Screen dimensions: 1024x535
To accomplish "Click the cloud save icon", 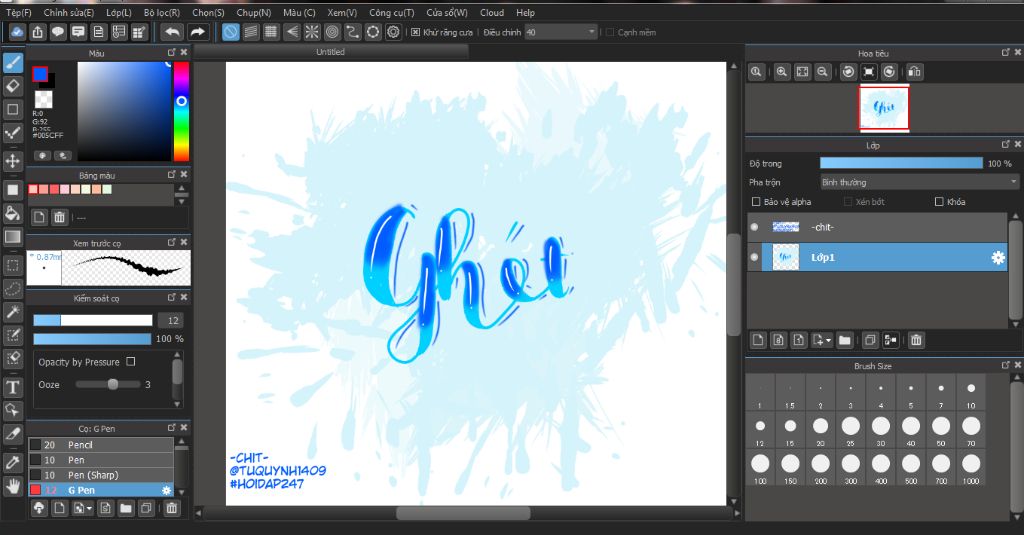I will pyautogui.click(x=17, y=32).
